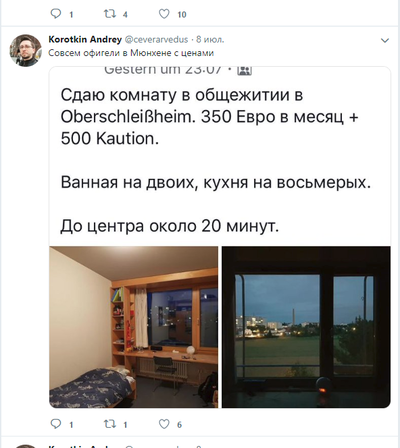
Task: Open the 8 июл. tweet timestamp
Action: pos(210,40)
